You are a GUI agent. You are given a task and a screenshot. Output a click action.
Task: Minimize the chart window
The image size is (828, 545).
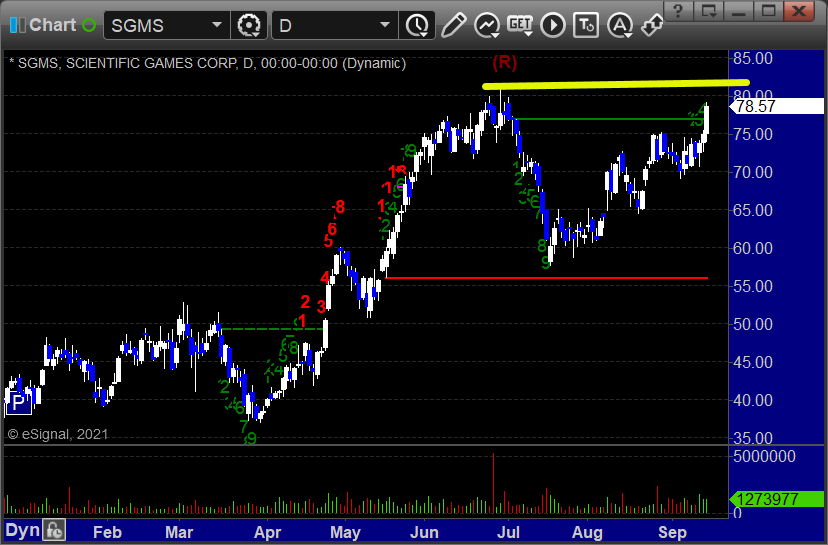(x=738, y=10)
